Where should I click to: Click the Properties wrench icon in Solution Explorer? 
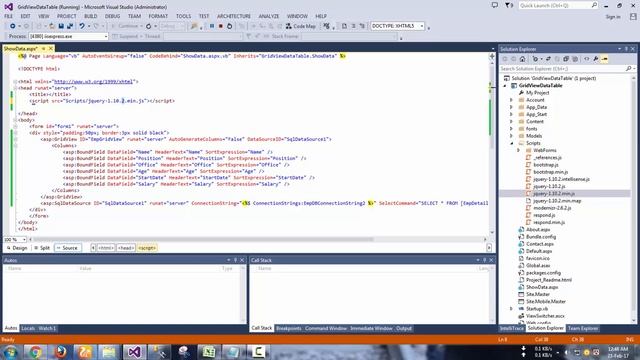pyautogui.click(x=596, y=59)
